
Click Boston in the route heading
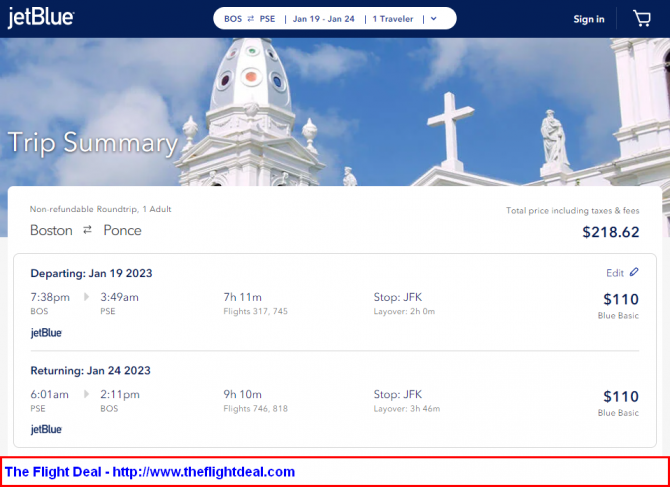51,230
